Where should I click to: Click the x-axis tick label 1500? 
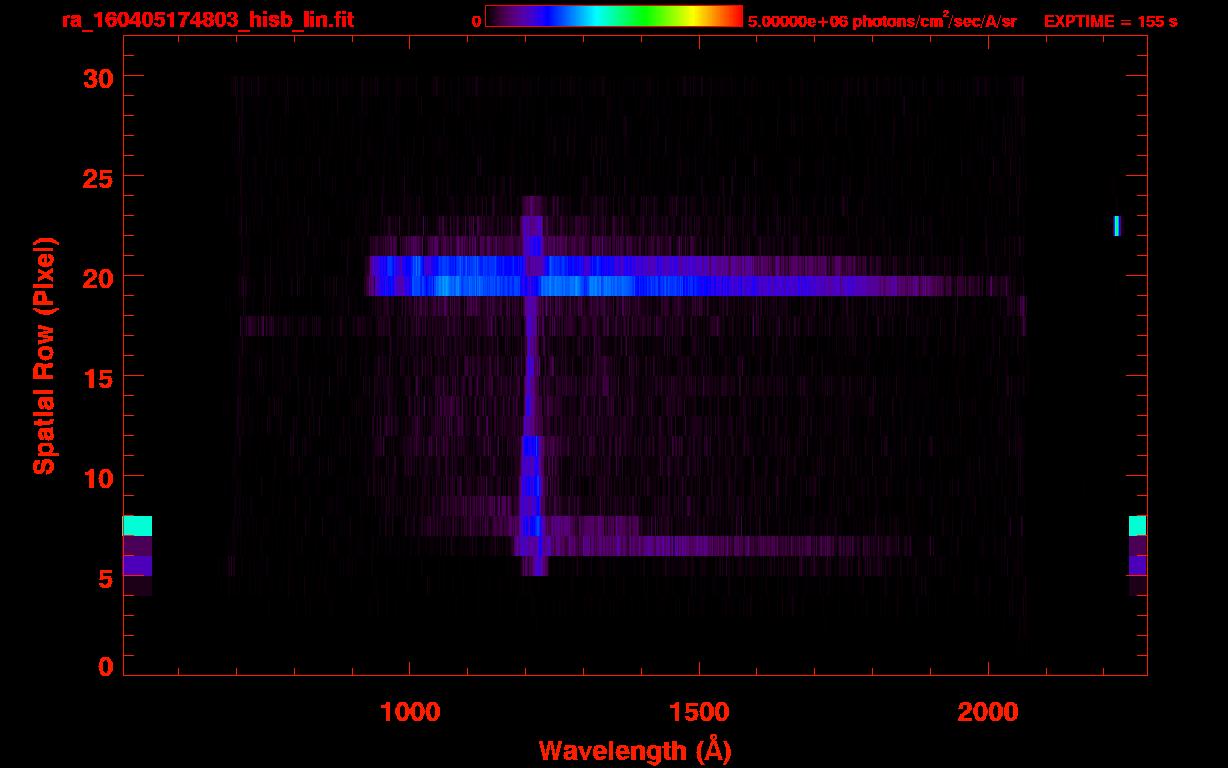tap(699, 712)
